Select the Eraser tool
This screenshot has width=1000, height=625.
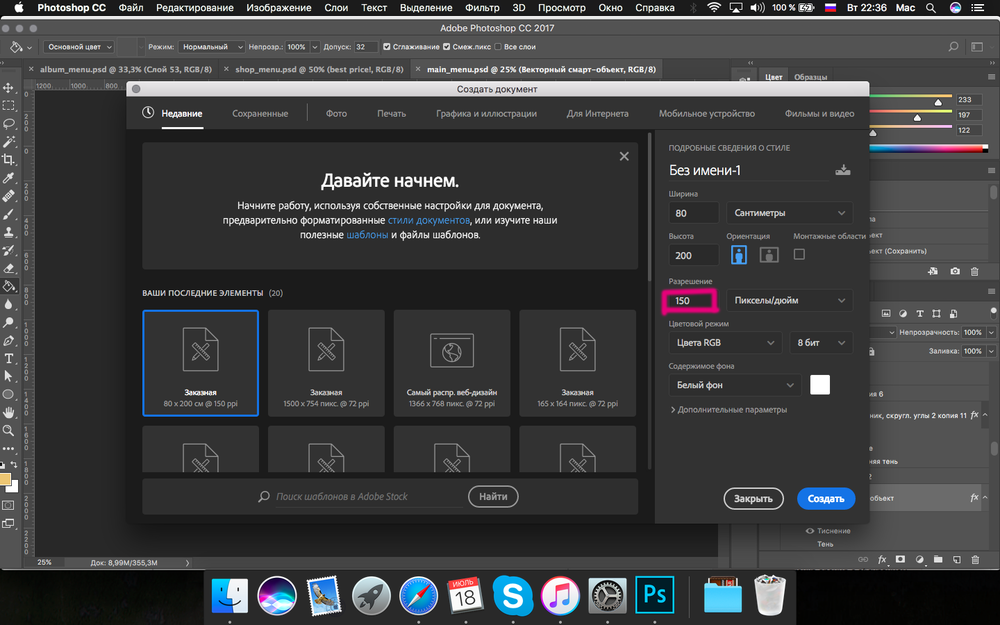pos(9,268)
